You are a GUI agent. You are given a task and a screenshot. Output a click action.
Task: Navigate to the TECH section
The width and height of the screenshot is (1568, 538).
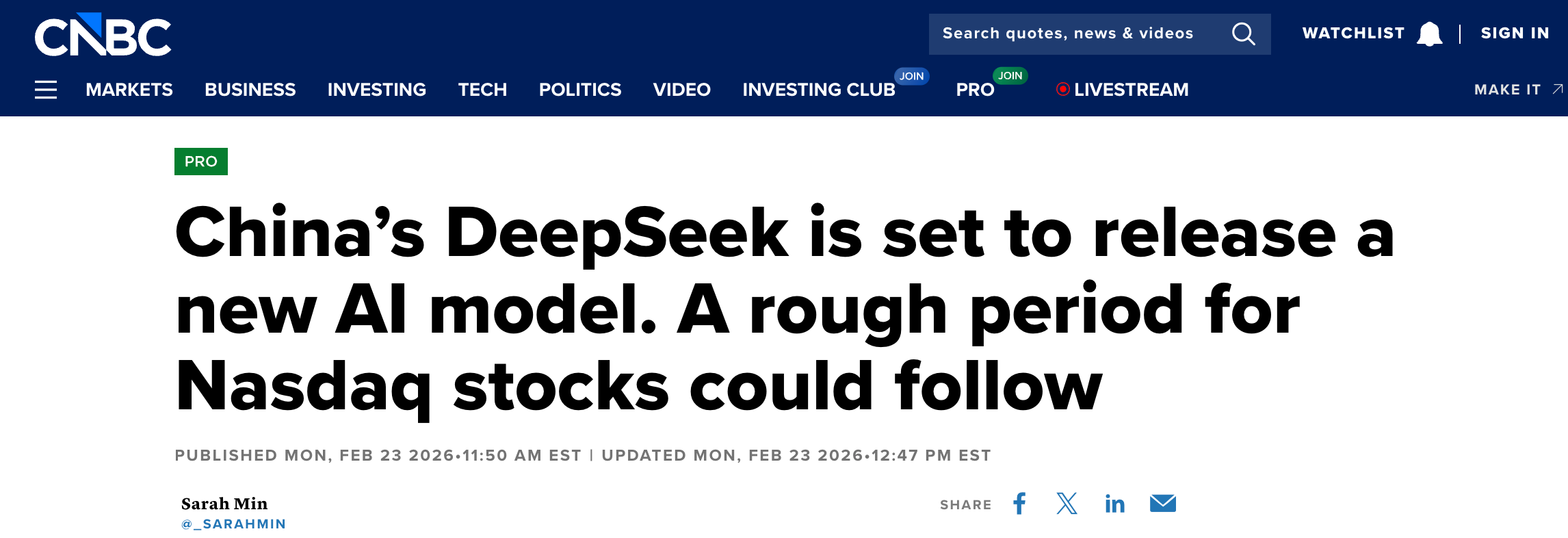(x=482, y=90)
